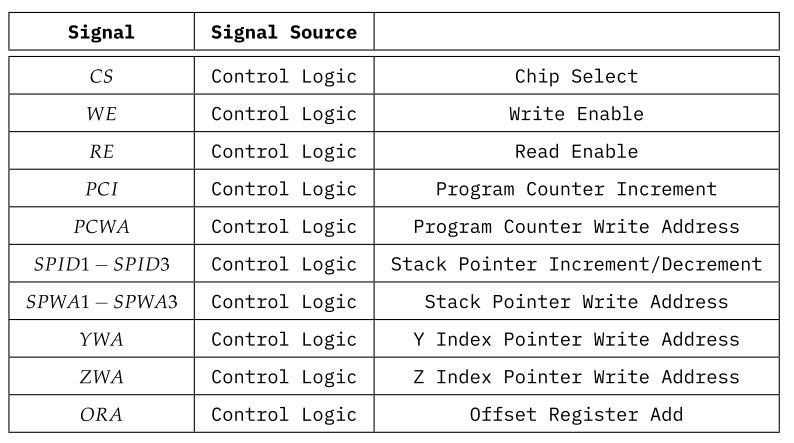Select the SPID1 − SPID3 signal cell
Screen dimensions: 794x443
coord(101,265)
